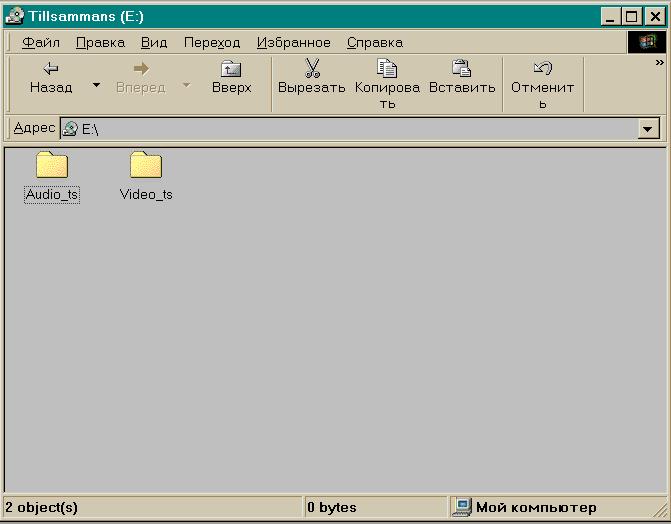Click the Назад back arrow button

pyautogui.click(x=51, y=77)
